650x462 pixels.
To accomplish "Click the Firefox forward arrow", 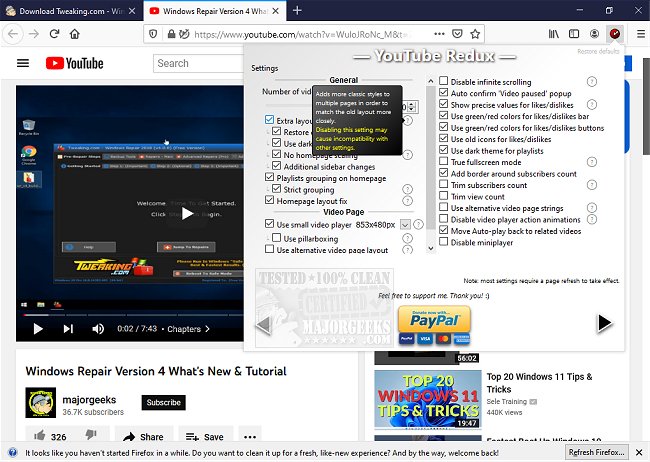I will point(34,34).
